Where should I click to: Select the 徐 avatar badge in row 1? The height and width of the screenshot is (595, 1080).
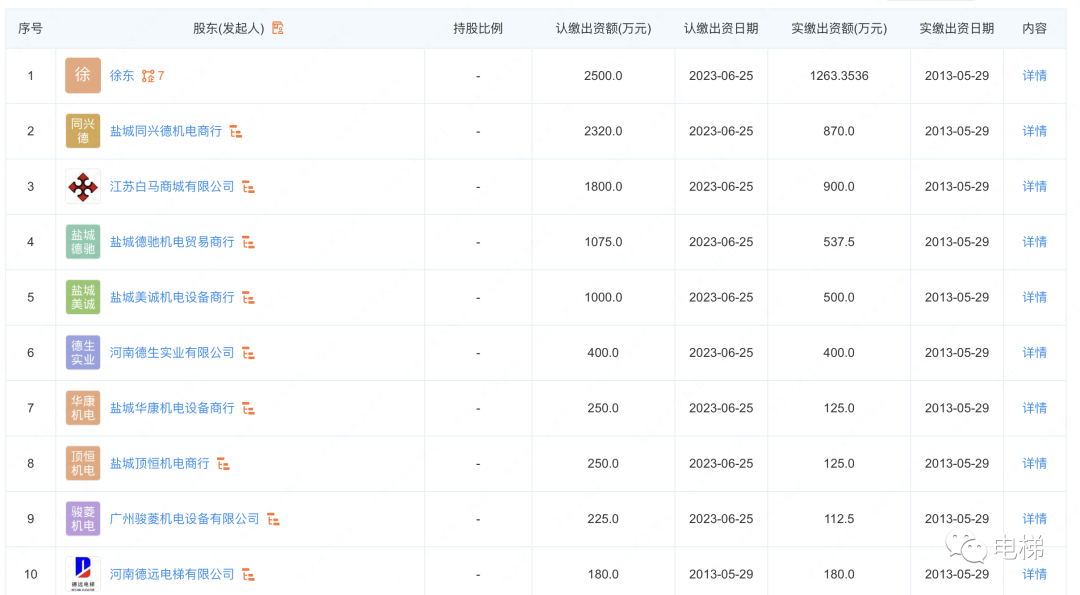click(x=83, y=75)
